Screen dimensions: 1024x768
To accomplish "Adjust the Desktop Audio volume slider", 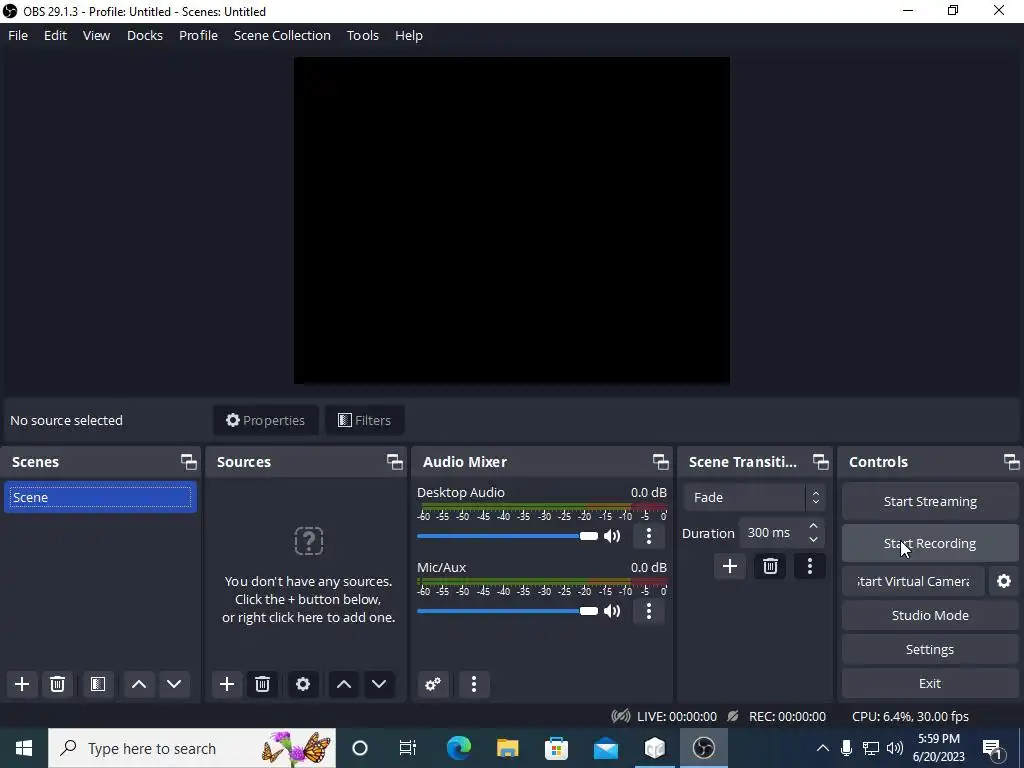I will coord(507,536).
